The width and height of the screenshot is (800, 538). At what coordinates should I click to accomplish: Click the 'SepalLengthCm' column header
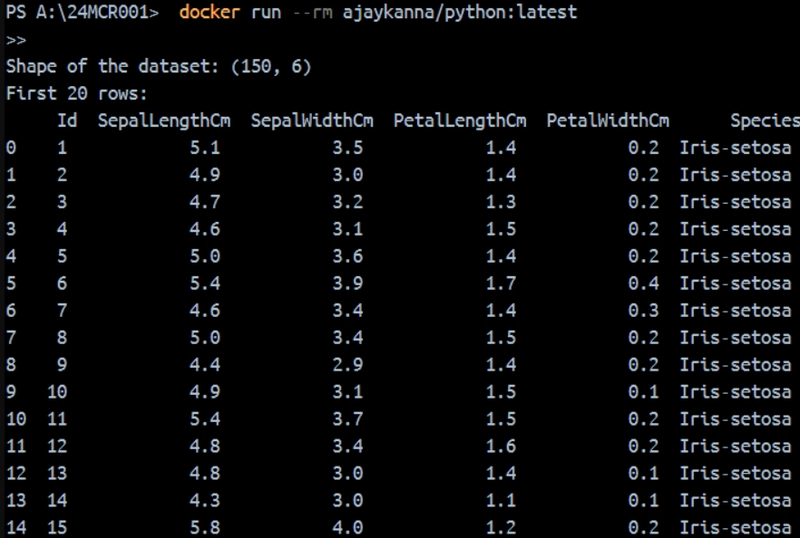164,121
